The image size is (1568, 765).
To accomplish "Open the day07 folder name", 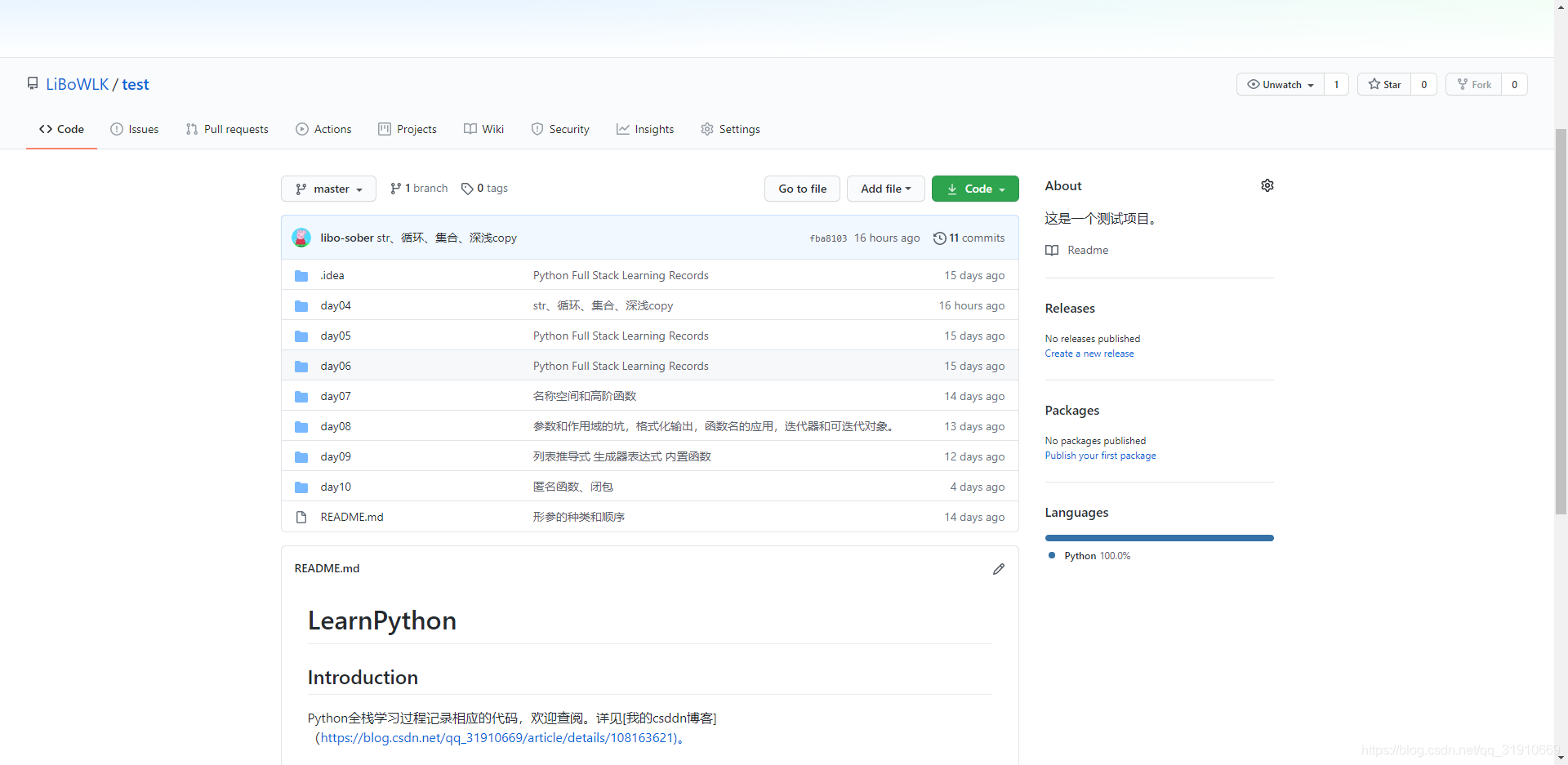I will (x=336, y=397).
